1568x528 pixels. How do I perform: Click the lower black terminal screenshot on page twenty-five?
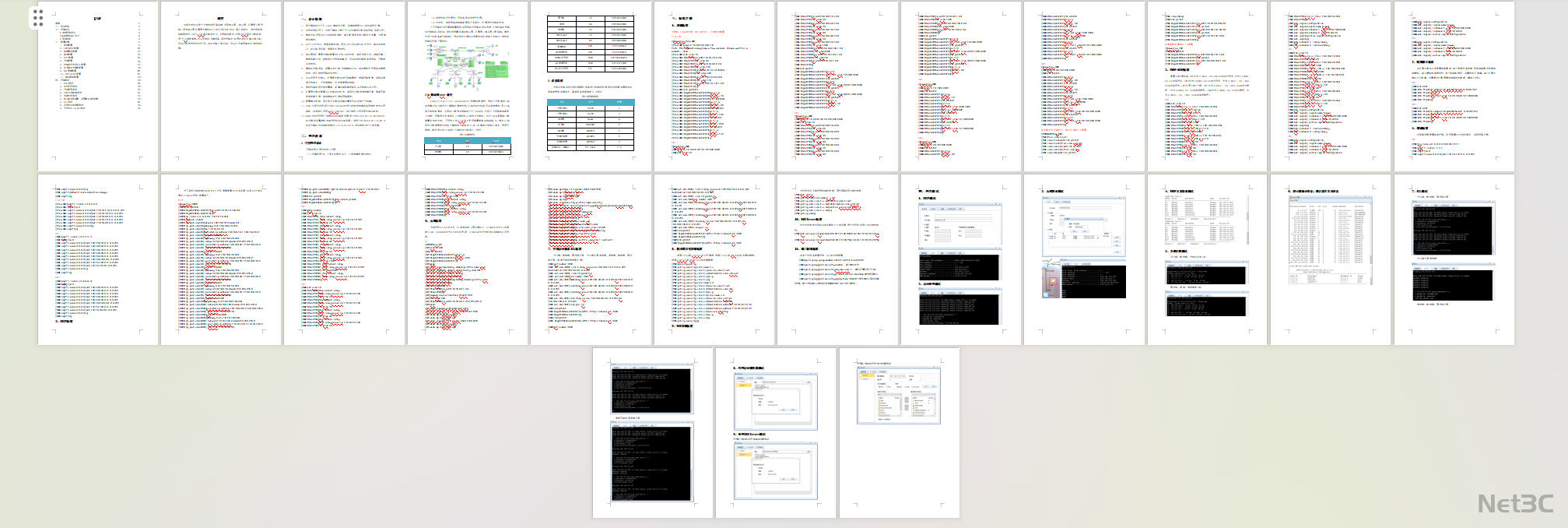[x=653, y=463]
